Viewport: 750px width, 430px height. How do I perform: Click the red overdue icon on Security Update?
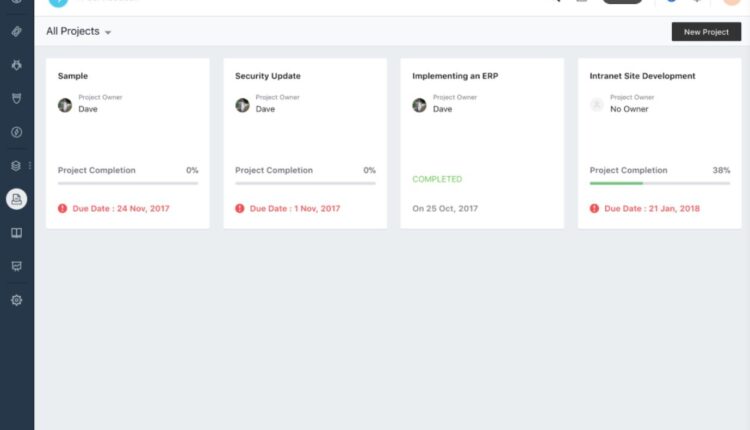(240, 209)
